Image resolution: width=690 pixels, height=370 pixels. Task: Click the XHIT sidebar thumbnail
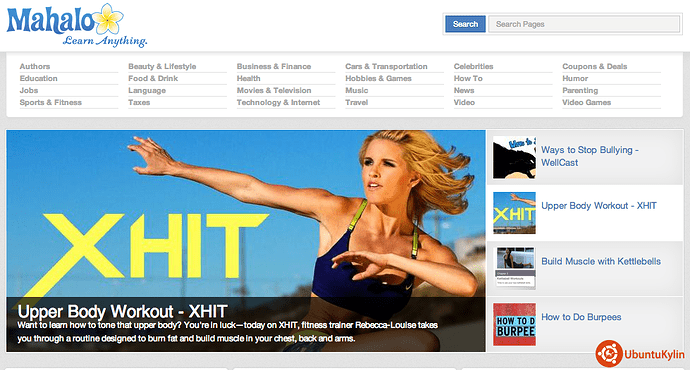click(514, 213)
